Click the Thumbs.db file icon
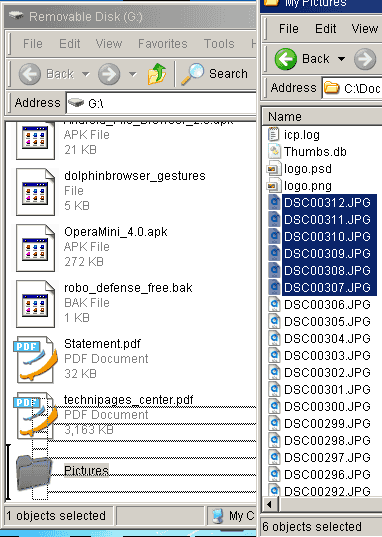Screen dimensions: 382x537 [273, 151]
